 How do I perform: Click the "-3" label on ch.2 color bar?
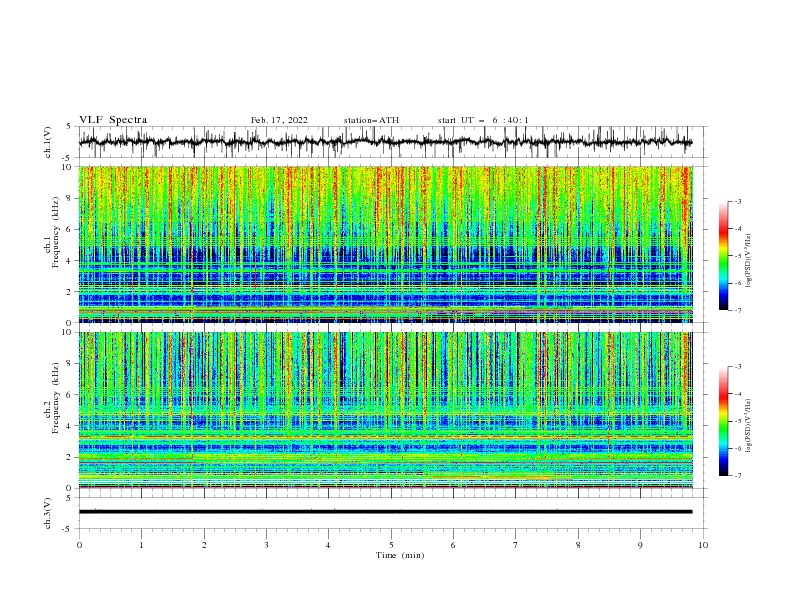coord(738,367)
